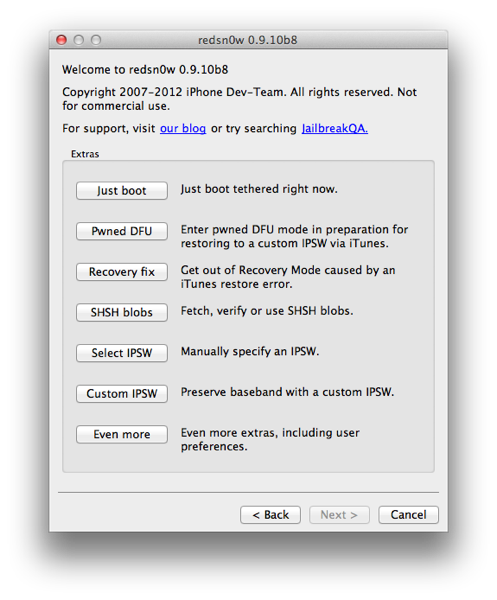Click the Custom IPSW button
Image resolution: width=497 pixels, height=600 pixels.
[122, 393]
